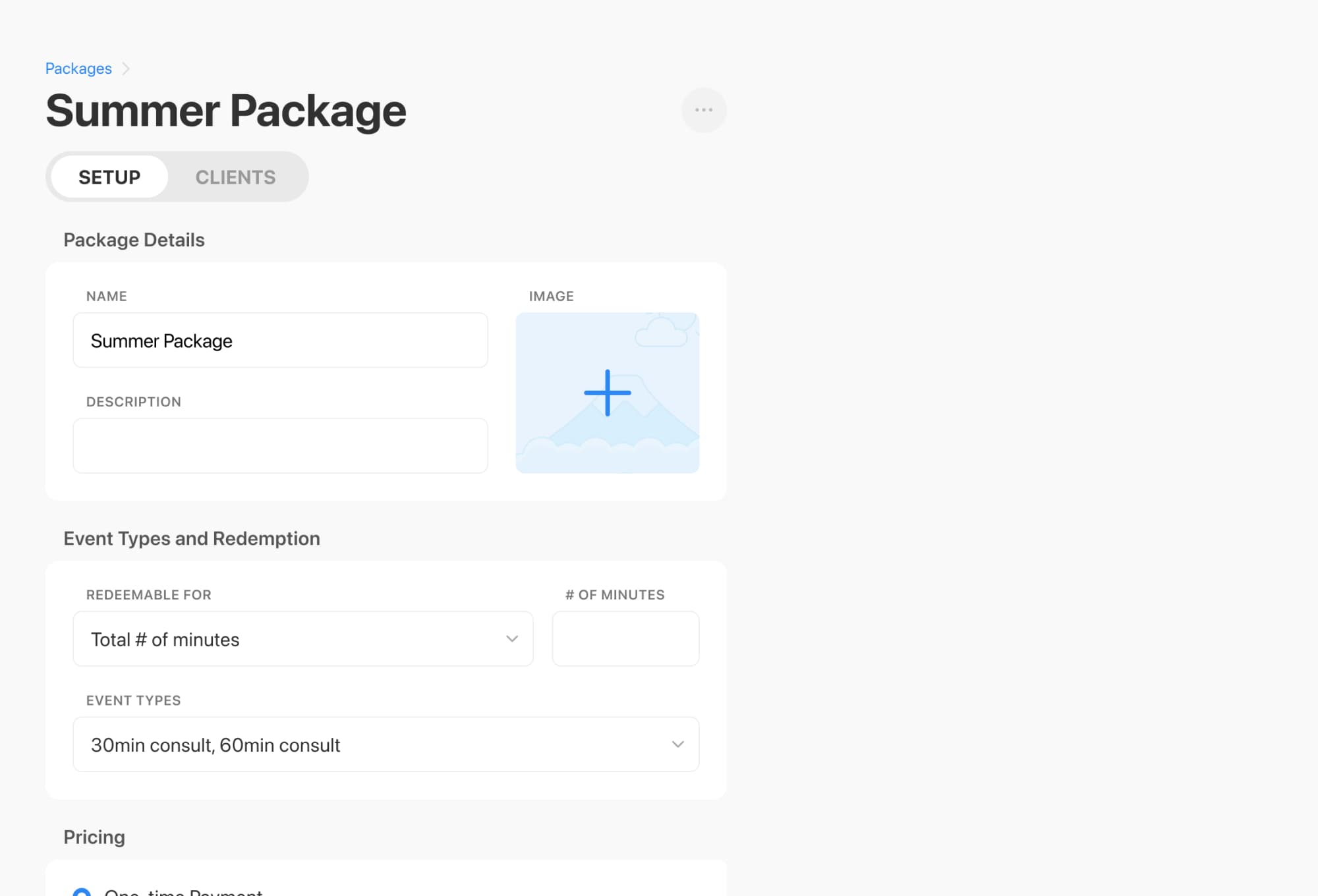Click the plus icon to upload an image
Image resolution: width=1318 pixels, height=896 pixels.
(607, 391)
